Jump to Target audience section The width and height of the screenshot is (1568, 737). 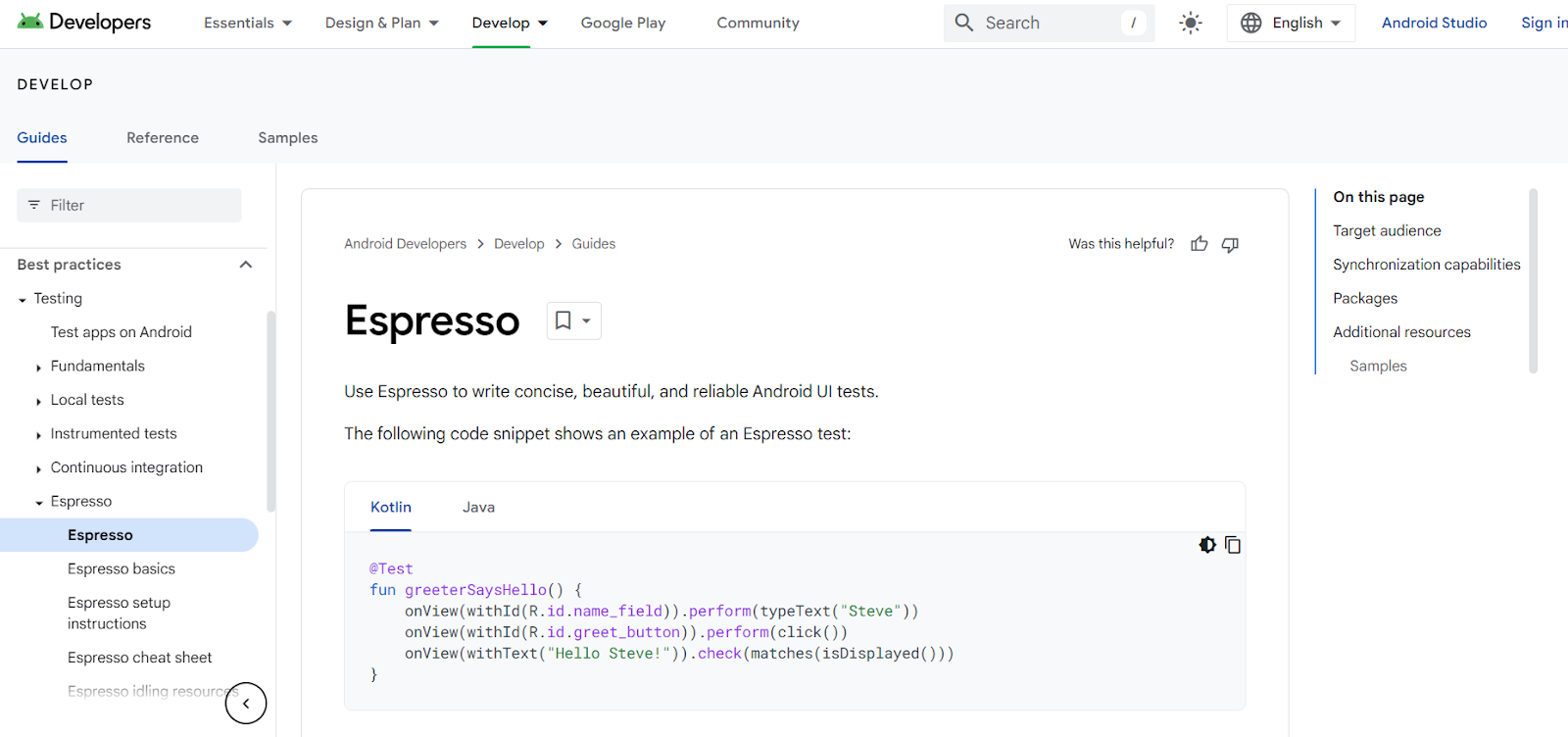click(1387, 230)
